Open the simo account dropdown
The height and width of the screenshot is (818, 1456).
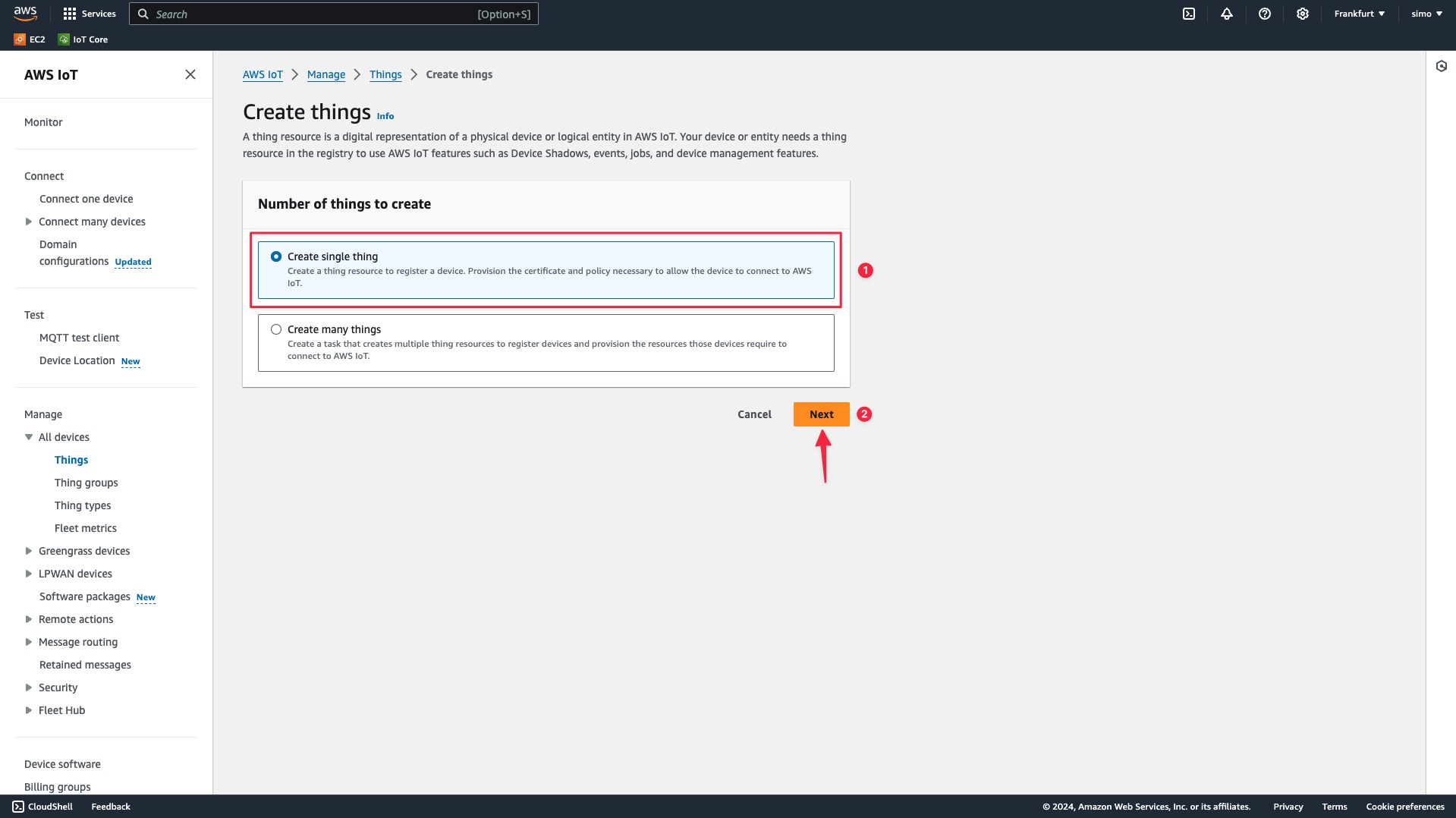[1426, 14]
